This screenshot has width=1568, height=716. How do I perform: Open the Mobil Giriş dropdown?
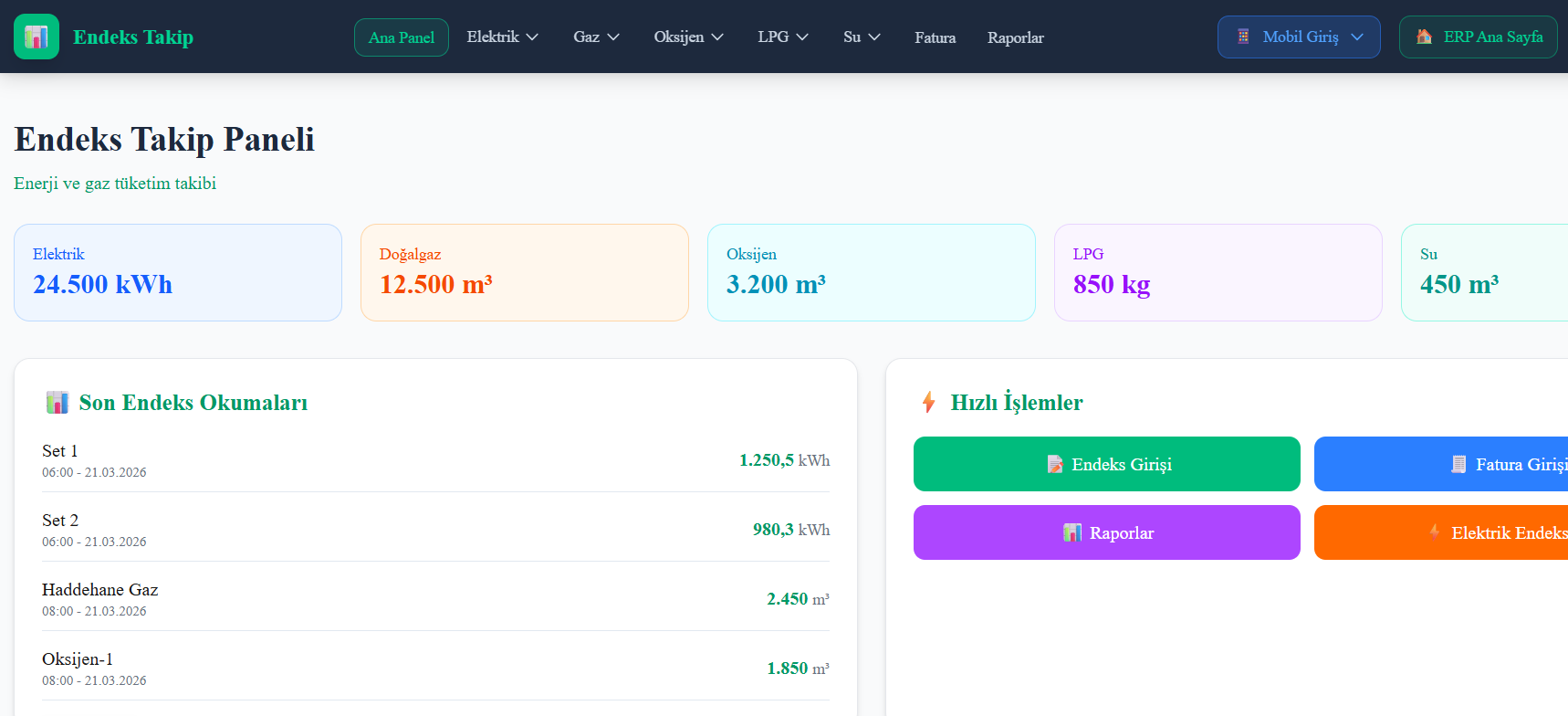pyautogui.click(x=1299, y=37)
